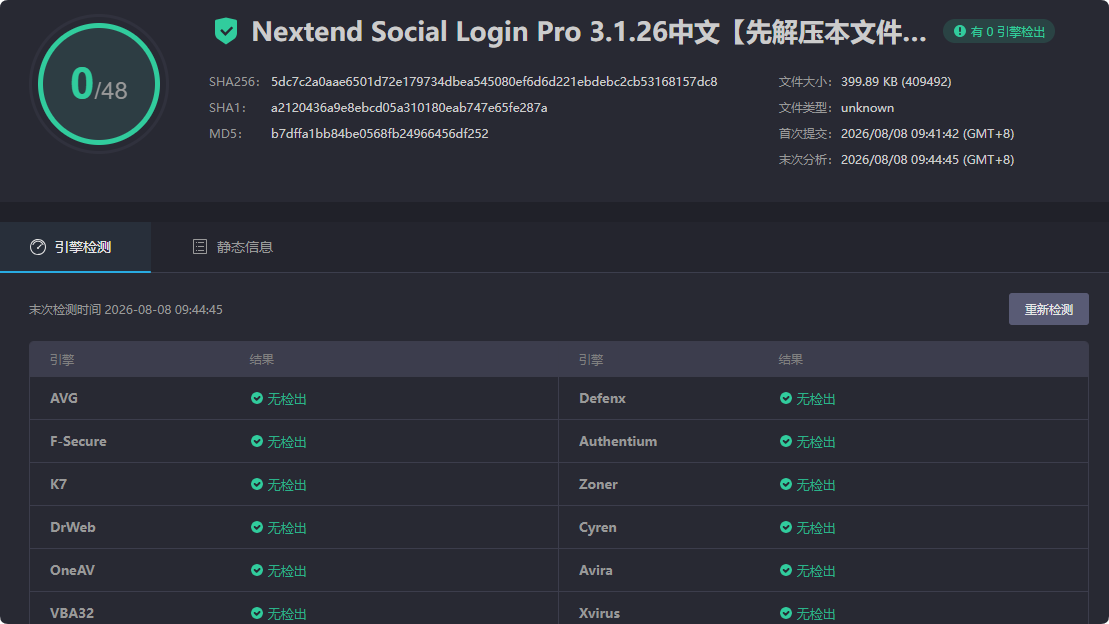
Task: Click the 无检出 result text for AVG
Action: click(286, 399)
